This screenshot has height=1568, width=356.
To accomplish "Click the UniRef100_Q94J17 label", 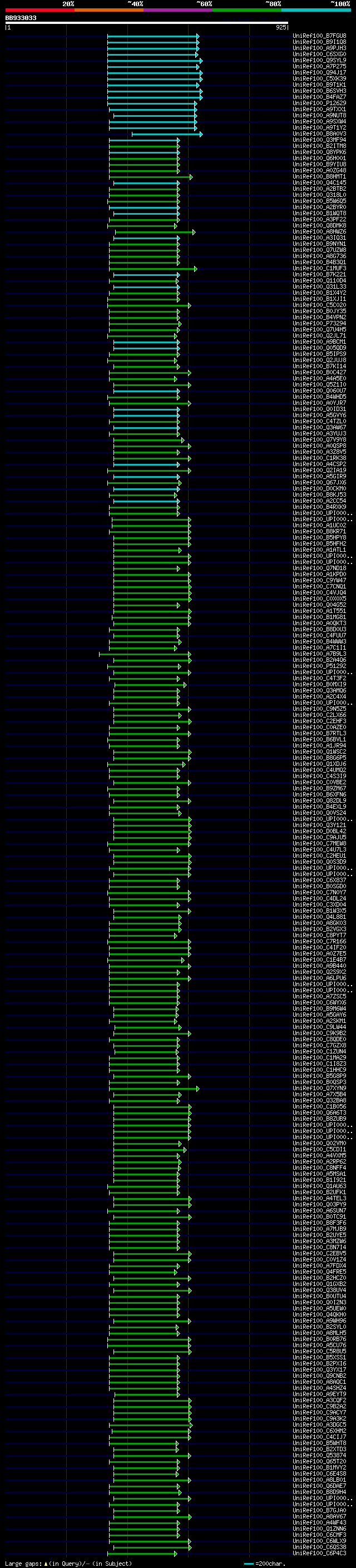I will coord(319,72).
